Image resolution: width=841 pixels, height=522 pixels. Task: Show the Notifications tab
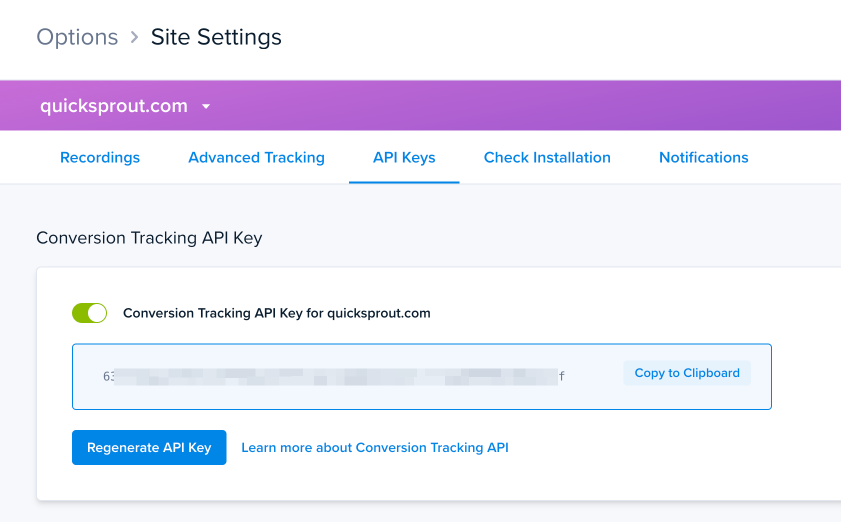(703, 158)
